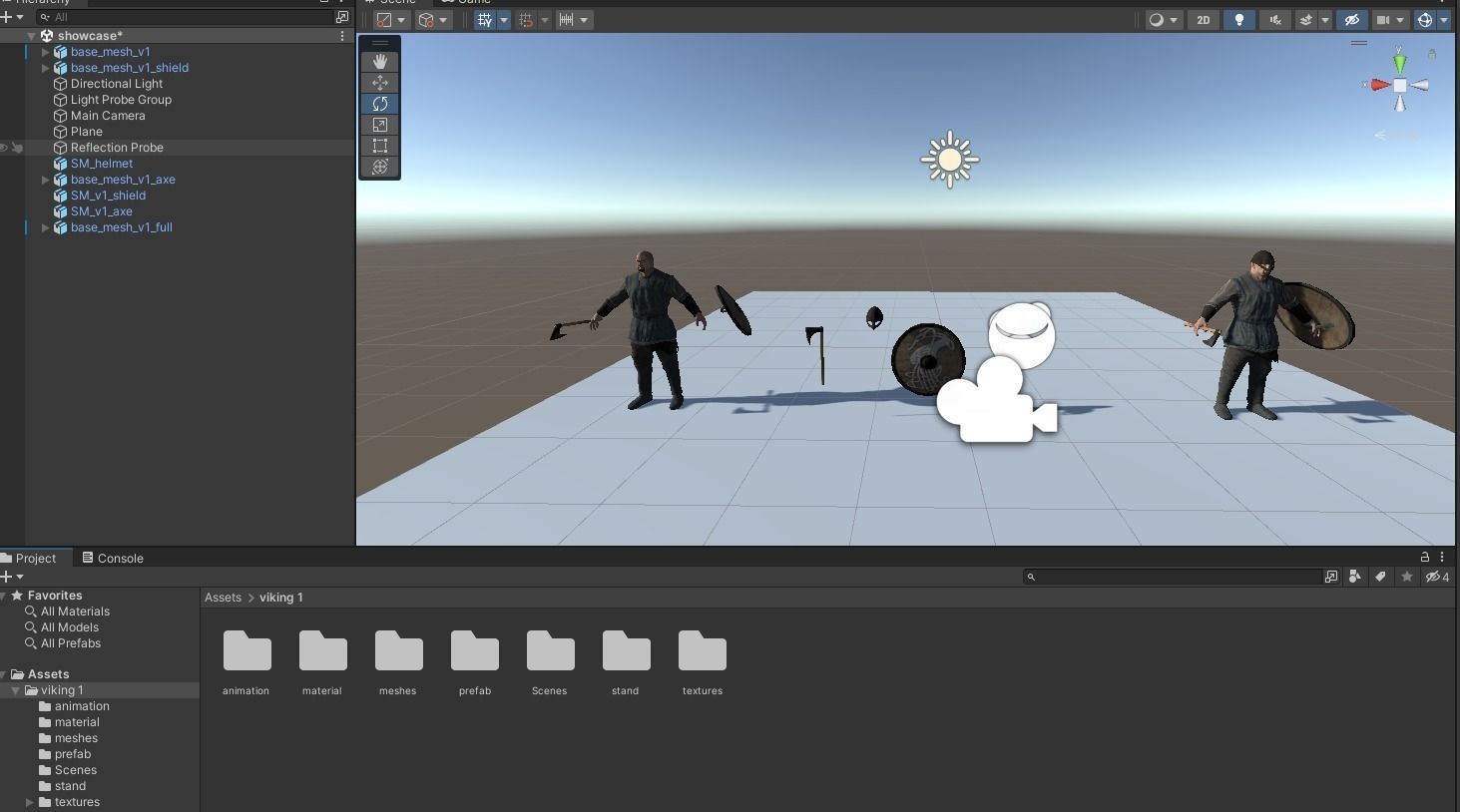
Task: Click the red X axis of orientation gizmo
Action: (x=1380, y=86)
